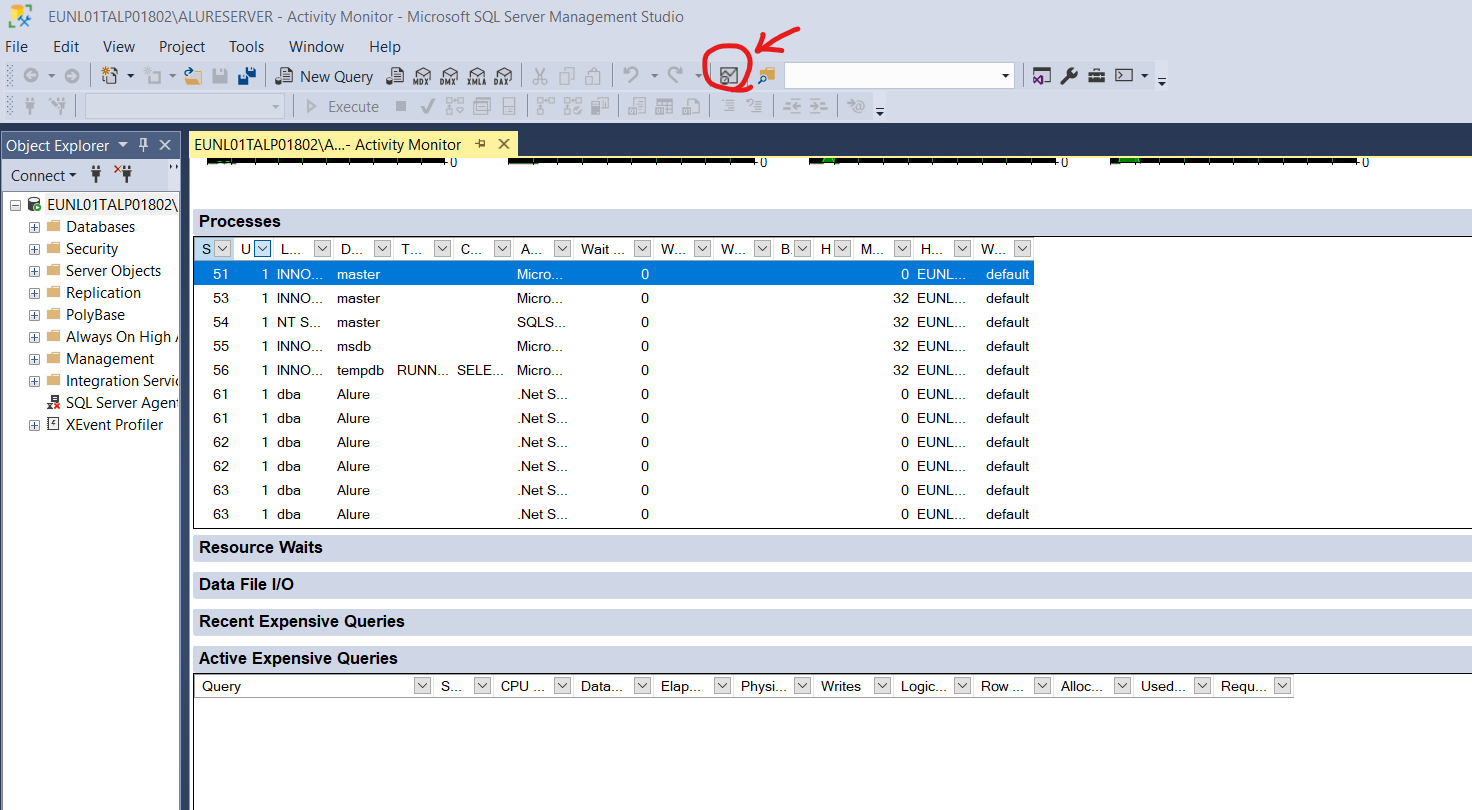The height and width of the screenshot is (810, 1472).
Task: Open Activity Monitor from the toolbar icon
Action: click(x=729, y=76)
